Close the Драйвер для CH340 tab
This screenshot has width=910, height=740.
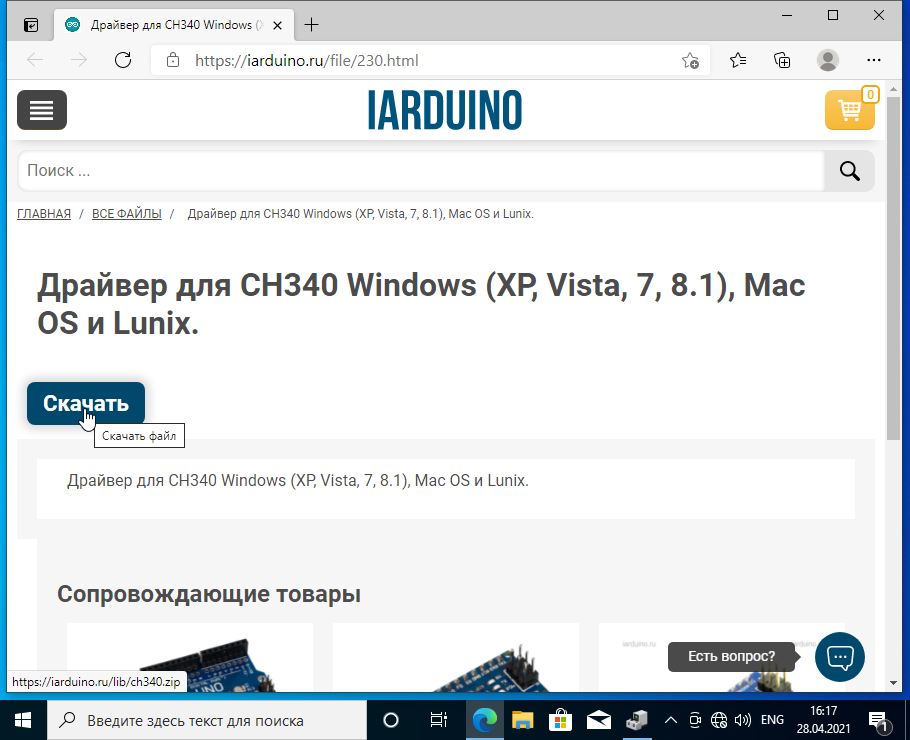[x=277, y=26]
